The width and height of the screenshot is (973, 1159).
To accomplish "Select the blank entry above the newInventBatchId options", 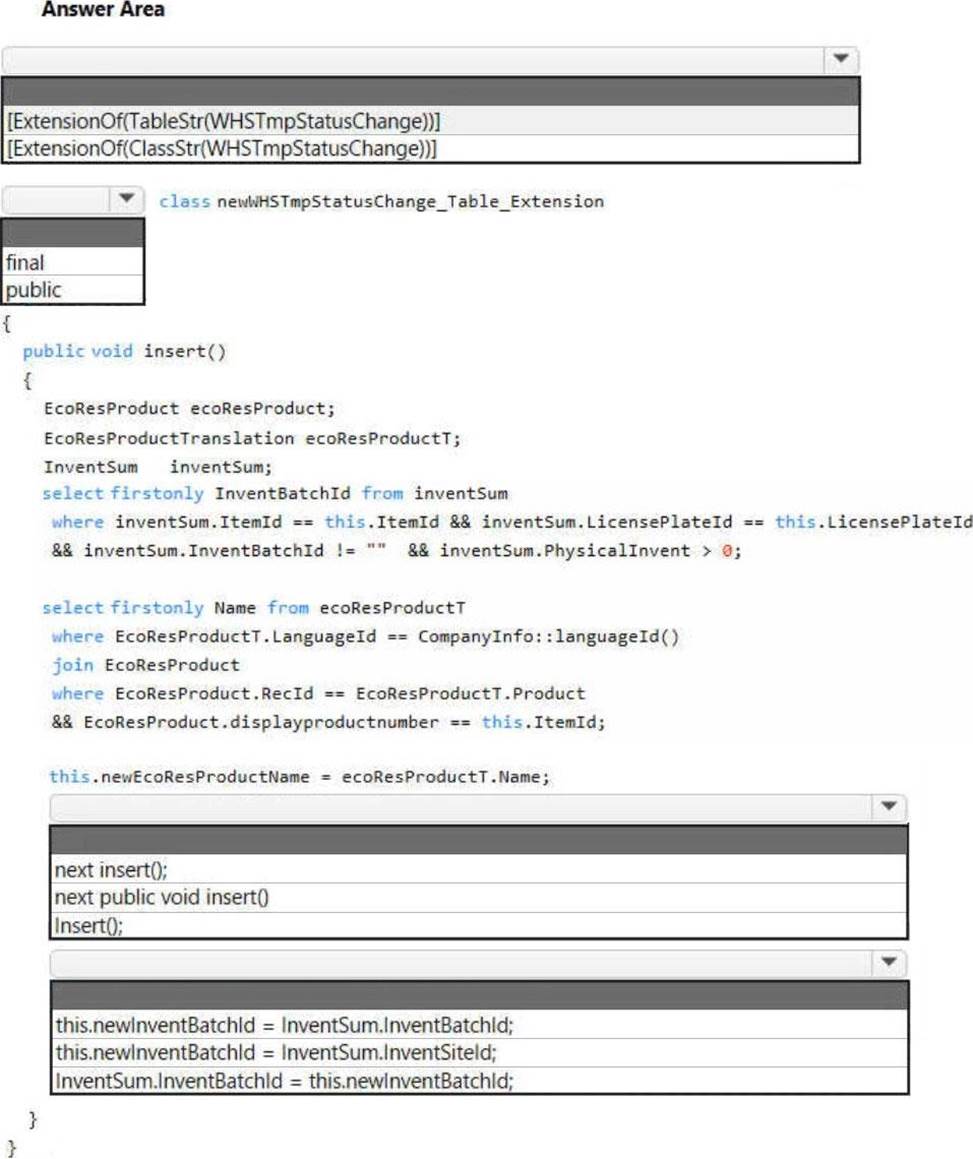I will click(x=478, y=996).
